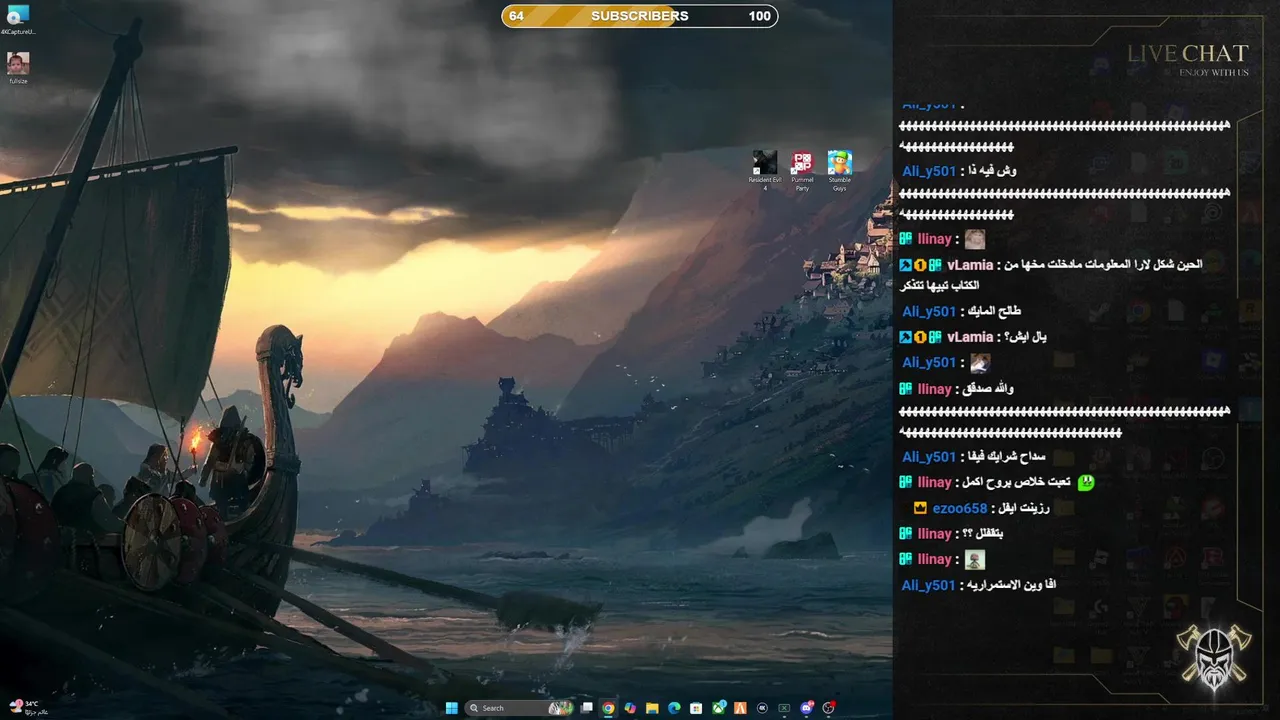Open the 4K capture app in the taskbar
Image resolution: width=1280 pixels, height=720 pixels.
(x=763, y=708)
